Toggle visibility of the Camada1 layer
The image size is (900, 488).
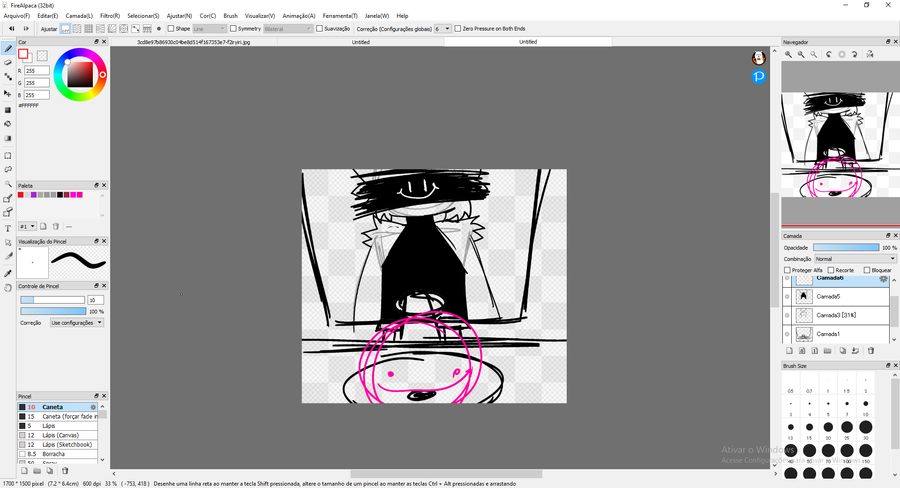point(787,334)
